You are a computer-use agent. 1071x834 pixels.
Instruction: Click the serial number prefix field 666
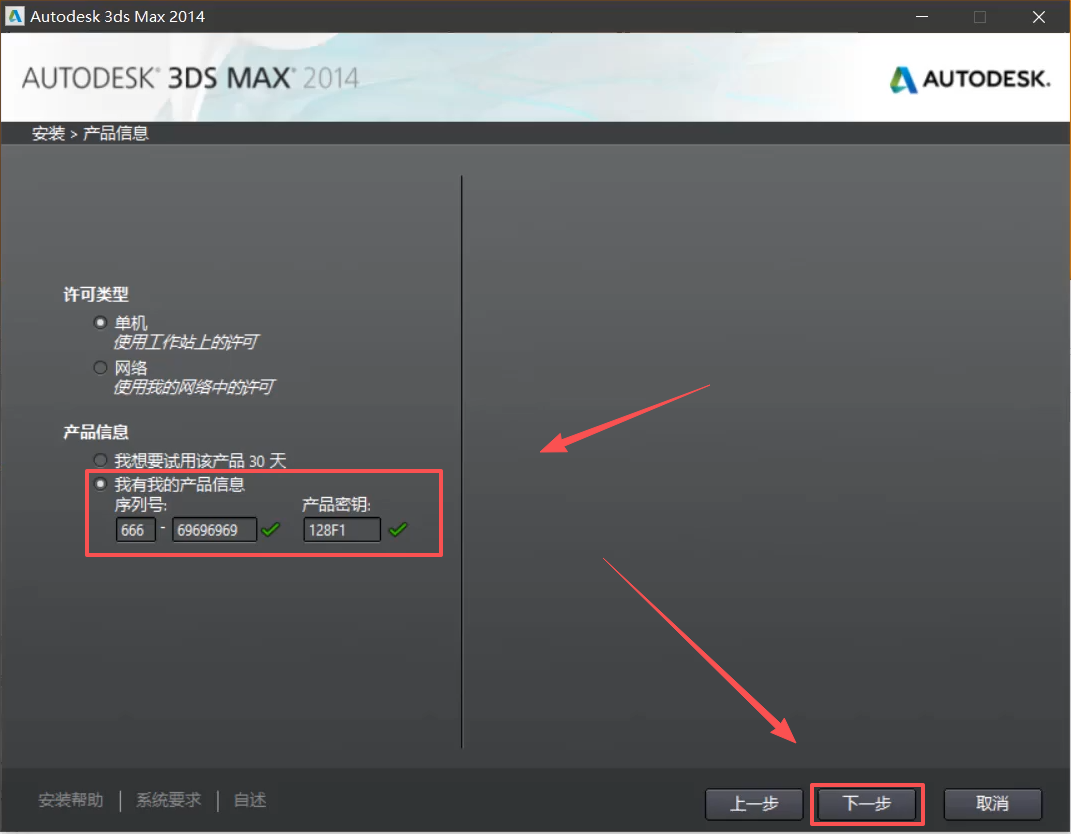coord(135,530)
